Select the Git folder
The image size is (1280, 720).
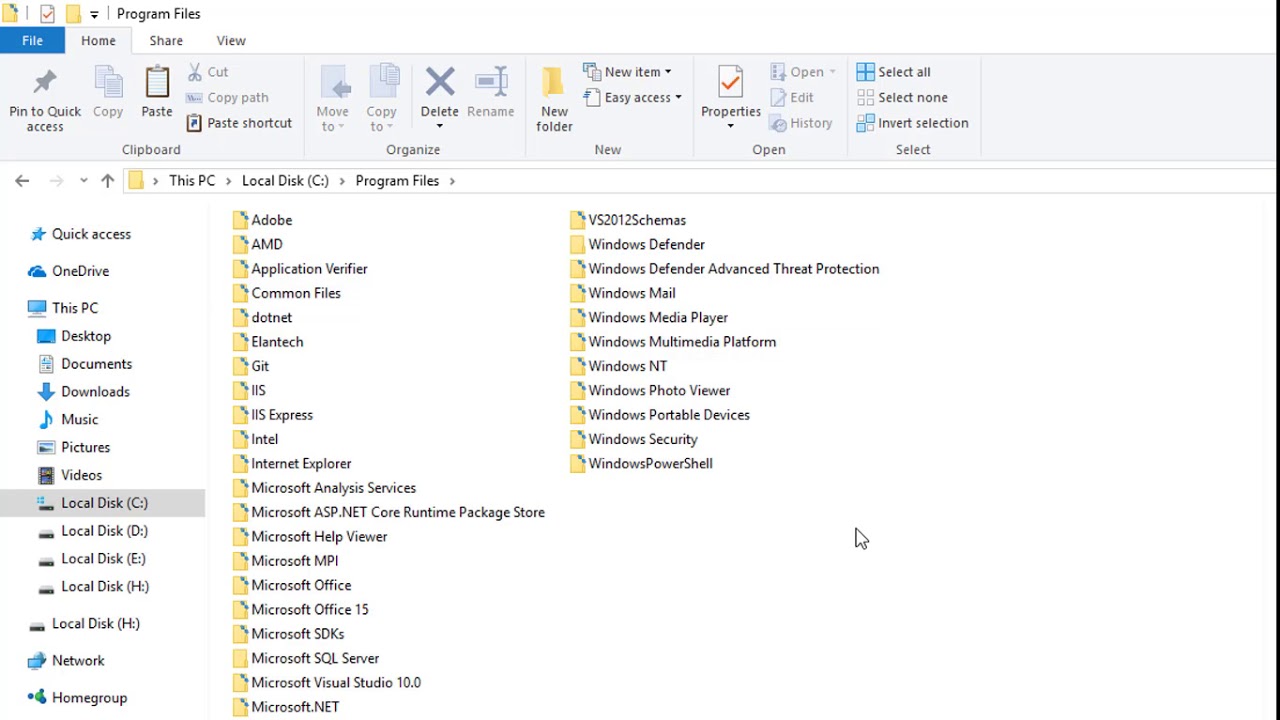pos(251,366)
